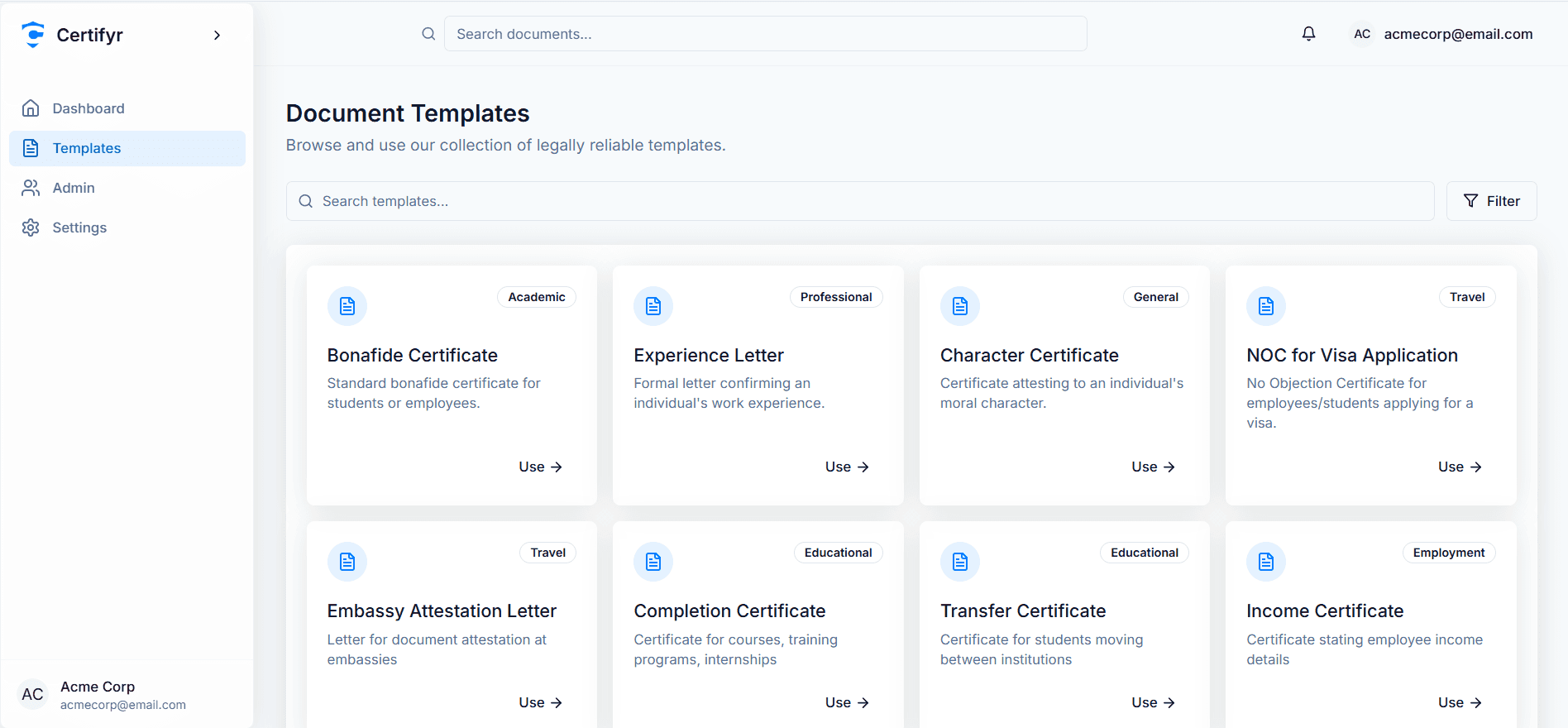
Task: Open account menu for acmecorp@email.com in header
Action: click(1458, 34)
